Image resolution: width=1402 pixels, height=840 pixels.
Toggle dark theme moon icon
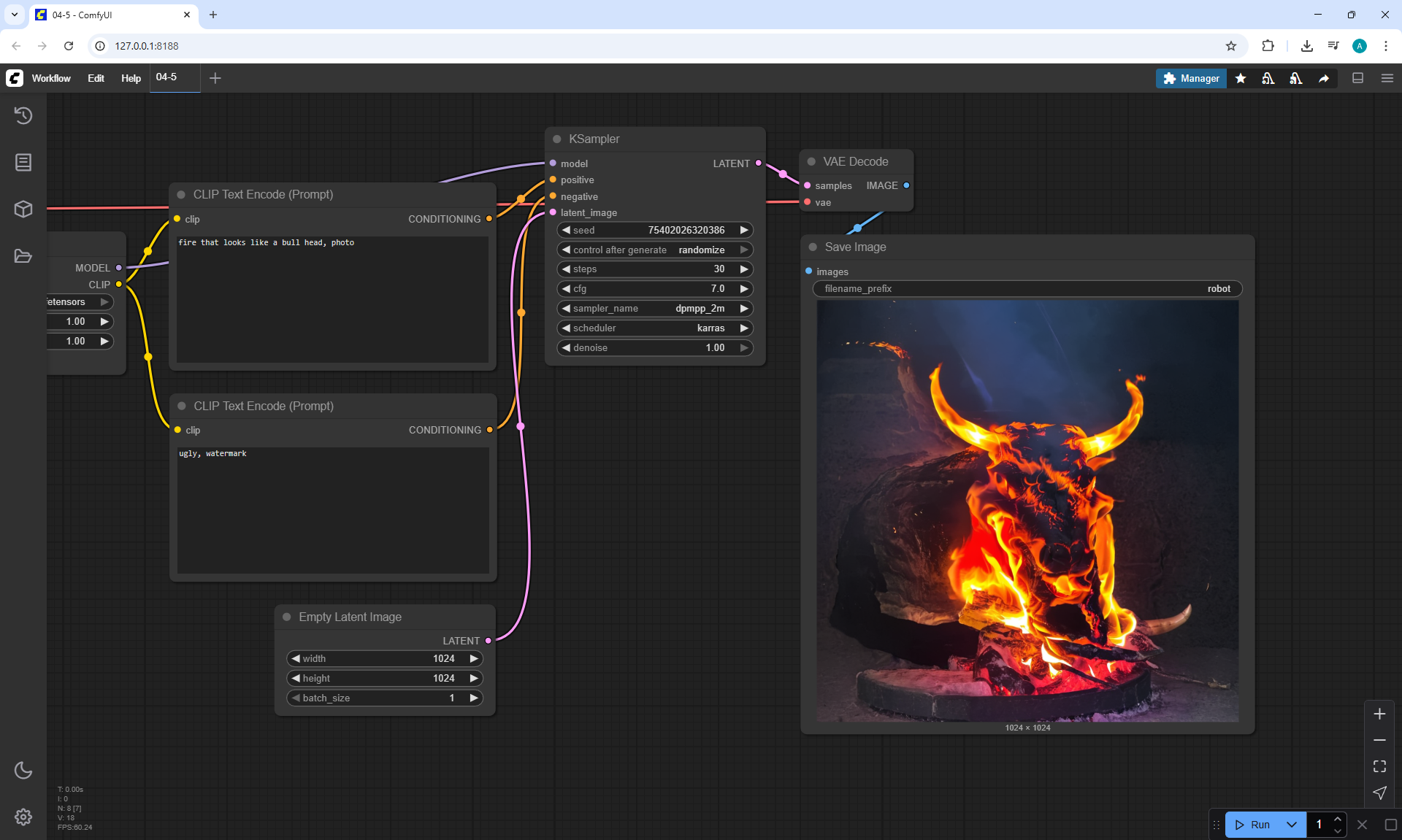pyautogui.click(x=23, y=770)
